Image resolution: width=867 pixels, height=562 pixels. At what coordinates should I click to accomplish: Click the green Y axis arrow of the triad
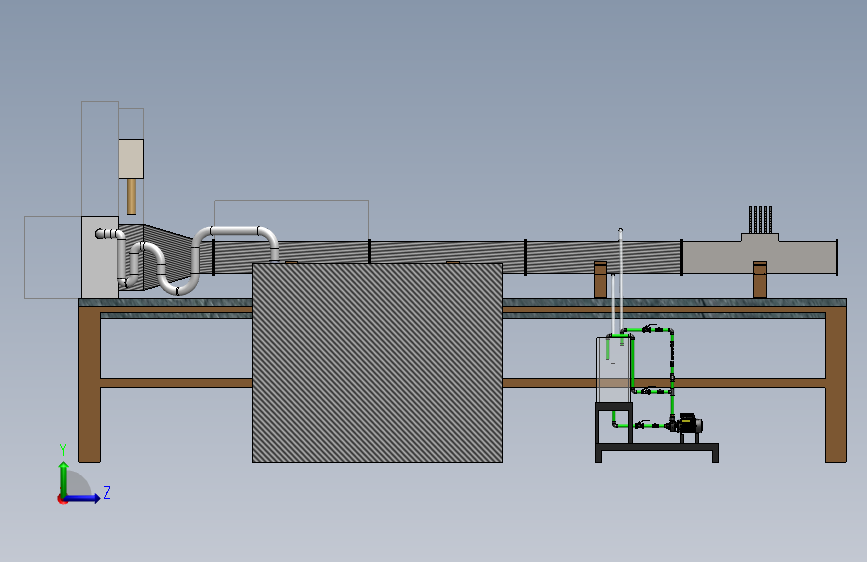pos(64,478)
